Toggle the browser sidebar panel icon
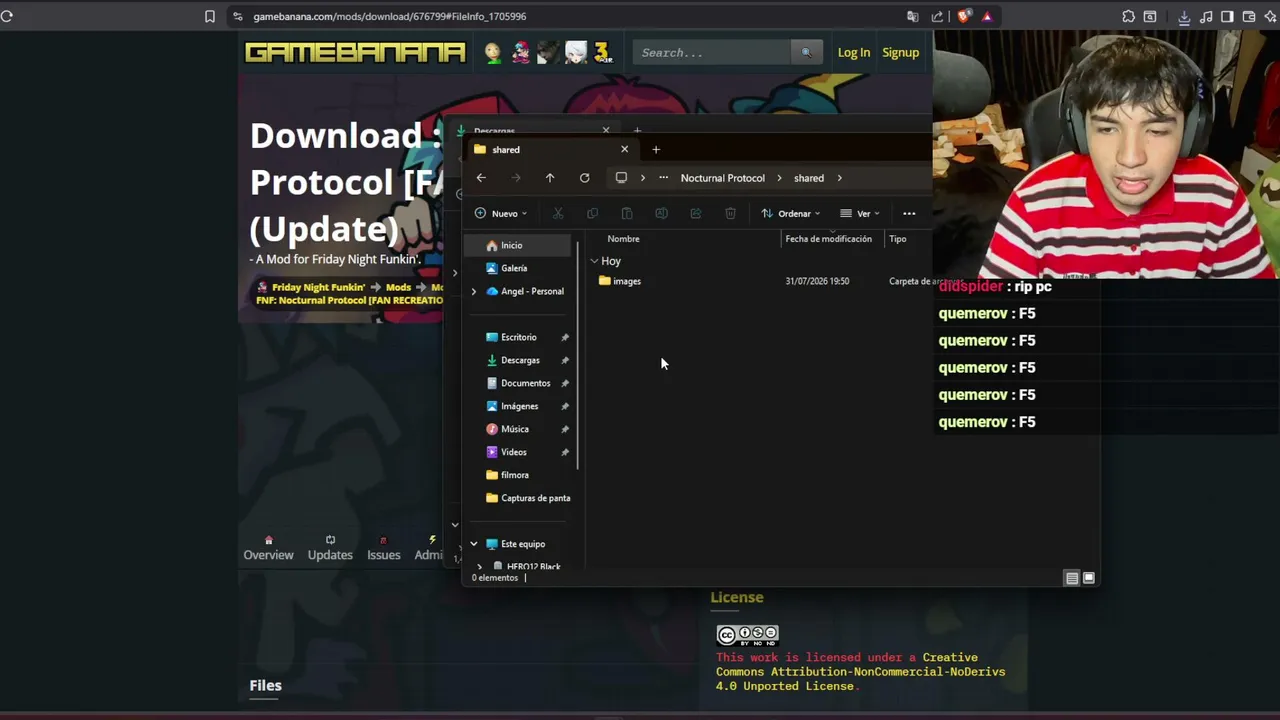 tap(1227, 16)
